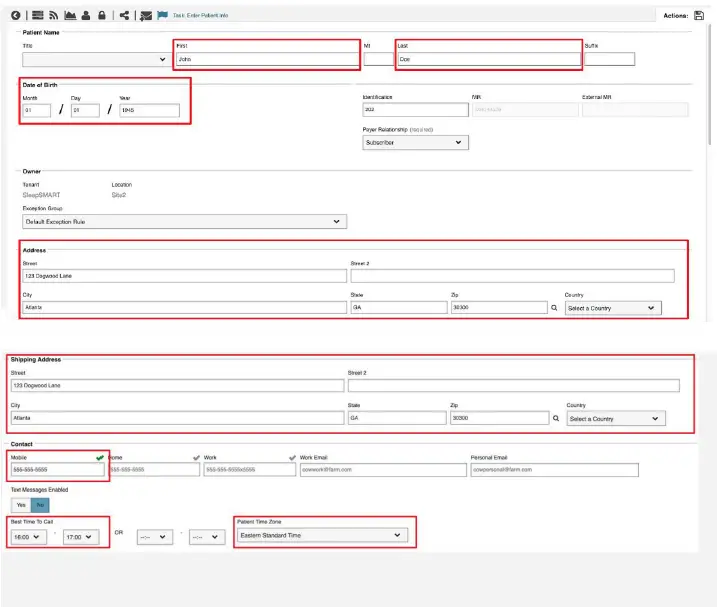Viewport: 717px width, 607px height.
Task: Open the stacked list icon in toolbar
Action: pyautogui.click(x=37, y=16)
